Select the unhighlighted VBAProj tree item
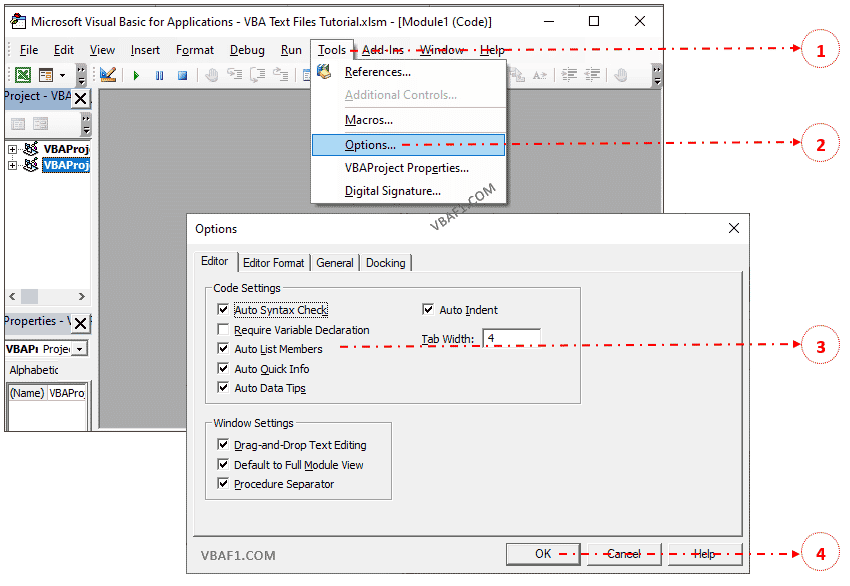Screen dimensions: 850x586 point(66,149)
